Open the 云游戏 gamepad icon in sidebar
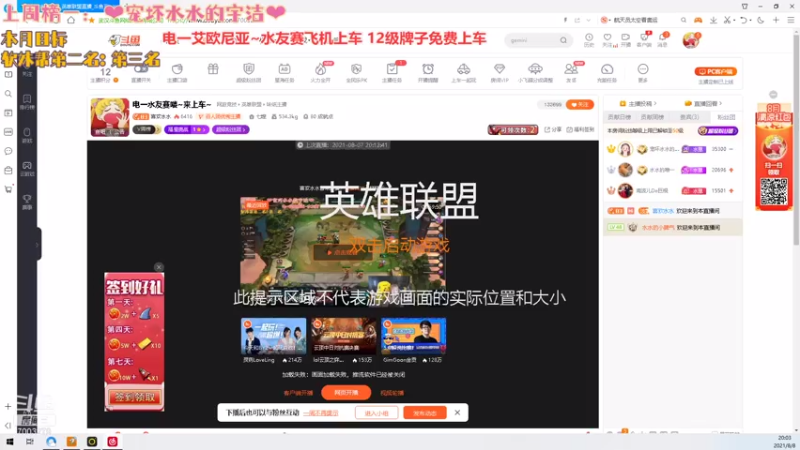The height and width of the screenshot is (450, 800). (27, 169)
